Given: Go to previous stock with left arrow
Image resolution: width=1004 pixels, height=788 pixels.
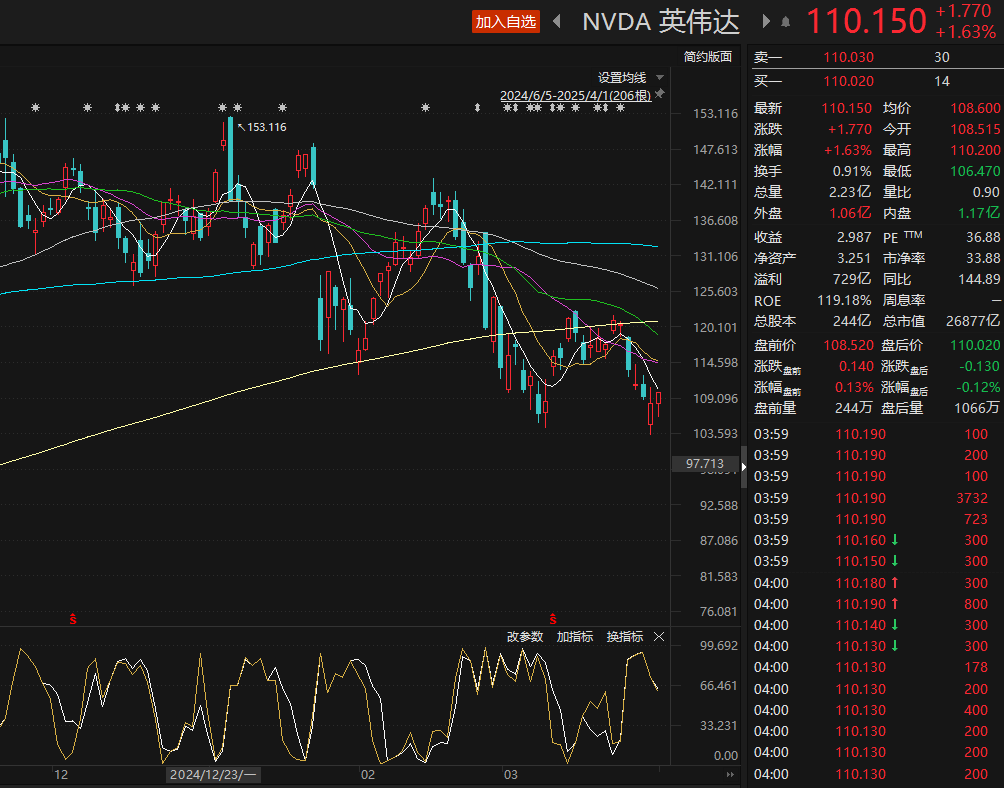Looking at the screenshot, I should (556, 22).
